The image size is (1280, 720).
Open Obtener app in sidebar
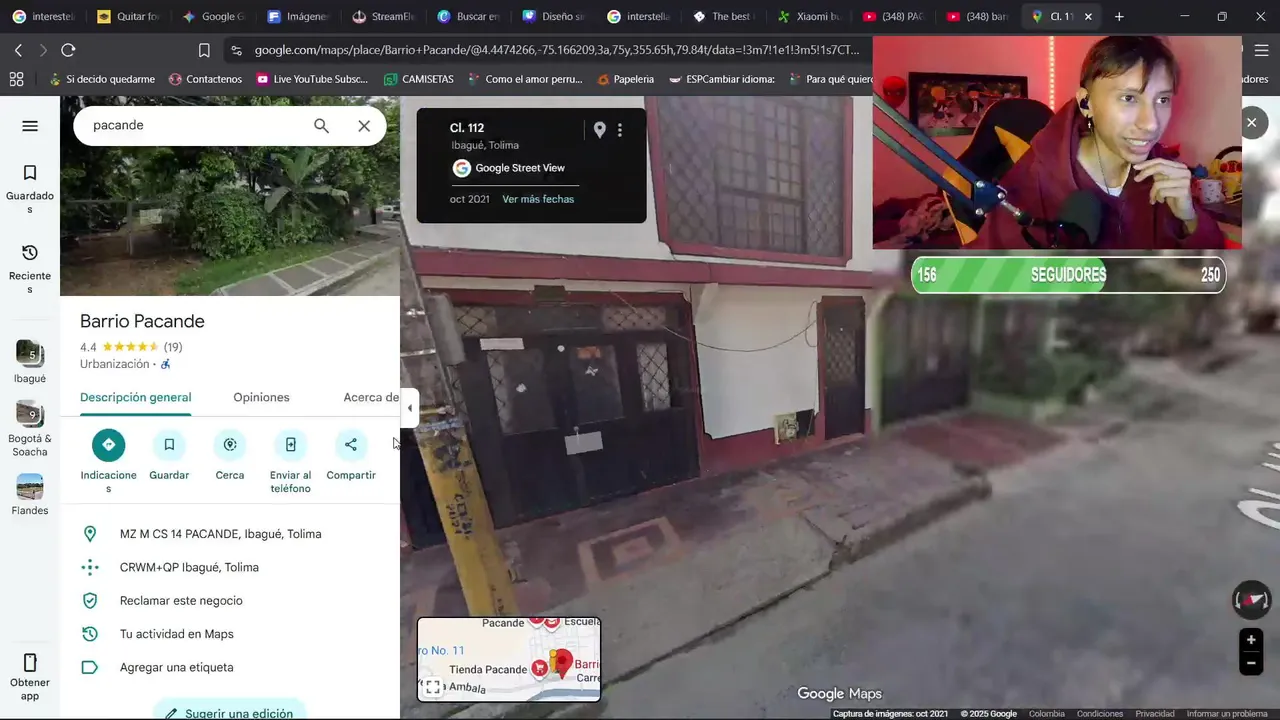(x=30, y=677)
